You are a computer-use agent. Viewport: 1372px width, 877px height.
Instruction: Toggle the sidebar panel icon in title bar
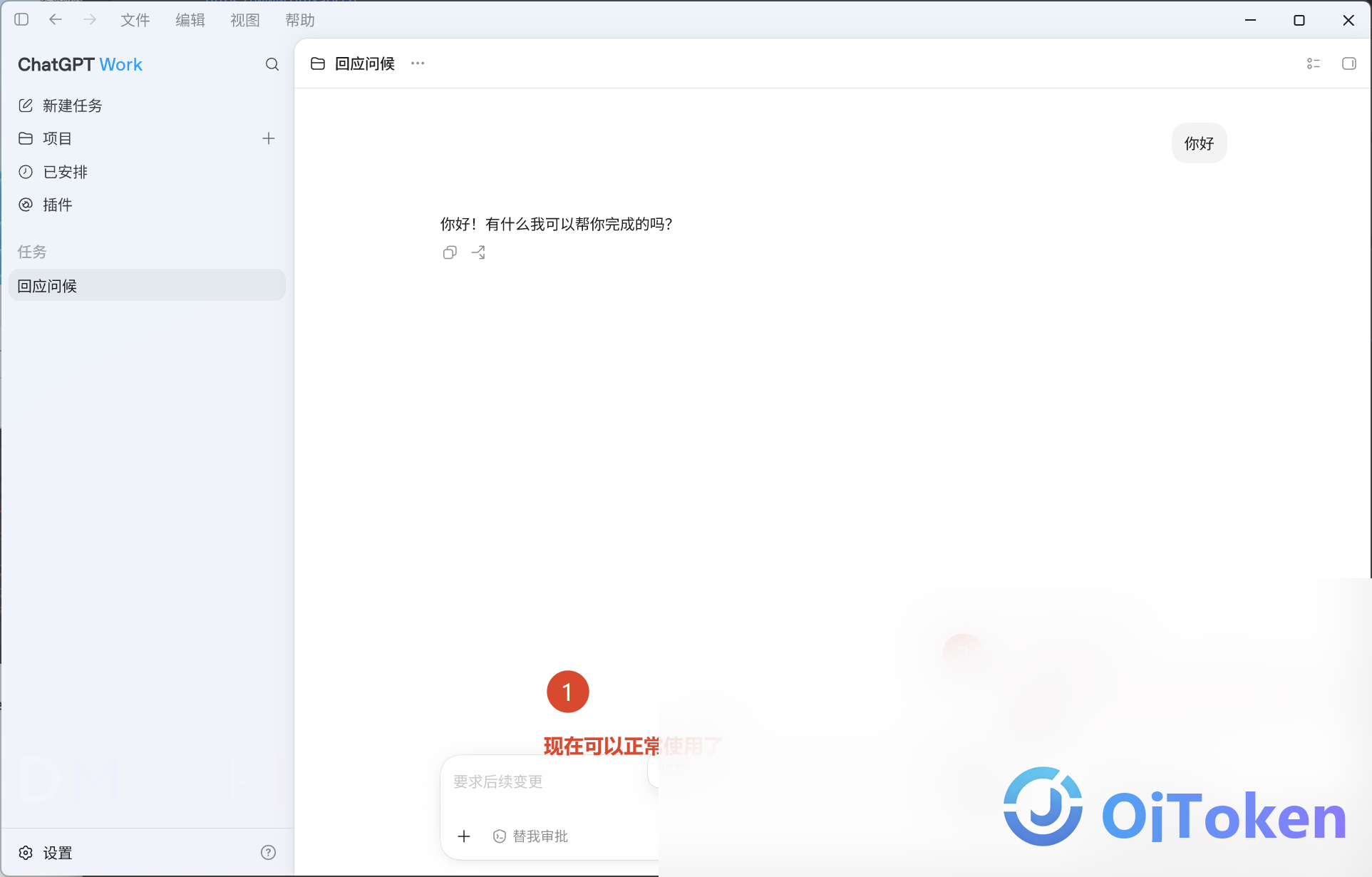pos(21,20)
